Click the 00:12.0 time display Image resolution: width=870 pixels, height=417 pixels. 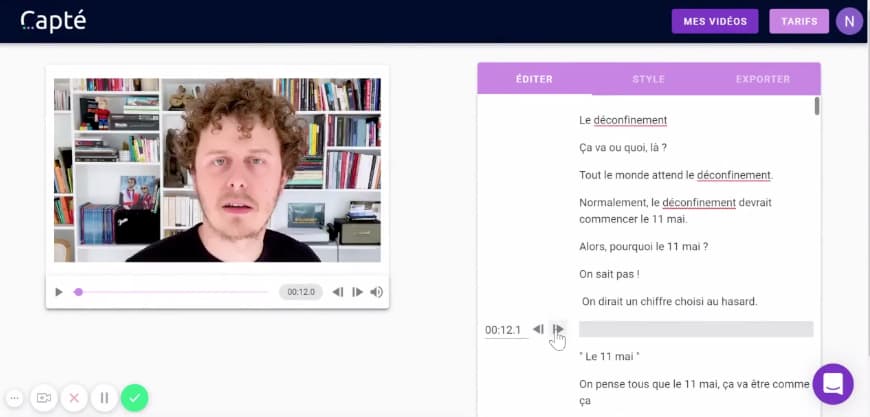[x=301, y=292]
